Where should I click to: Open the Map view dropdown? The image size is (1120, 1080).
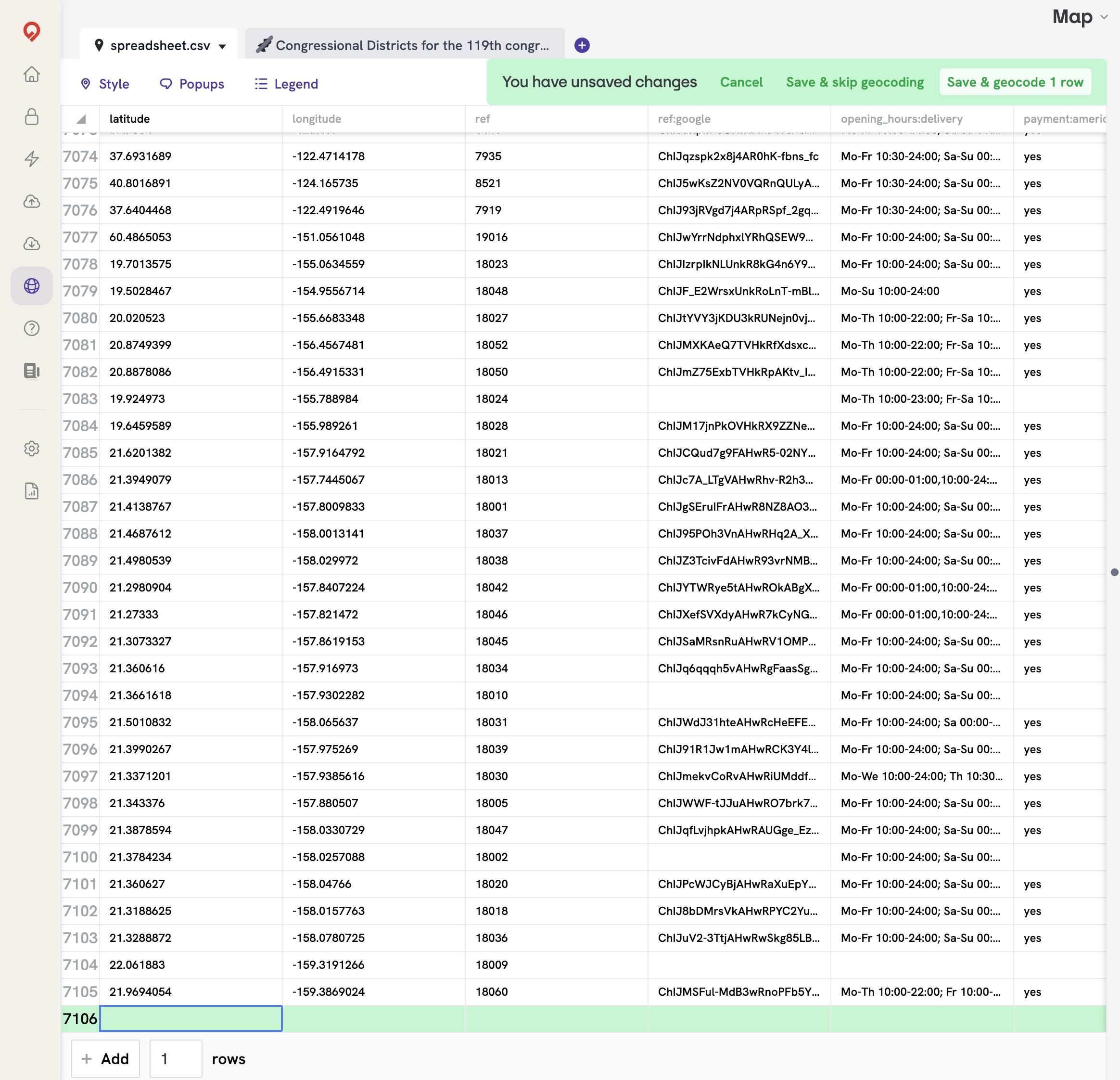click(x=1080, y=16)
